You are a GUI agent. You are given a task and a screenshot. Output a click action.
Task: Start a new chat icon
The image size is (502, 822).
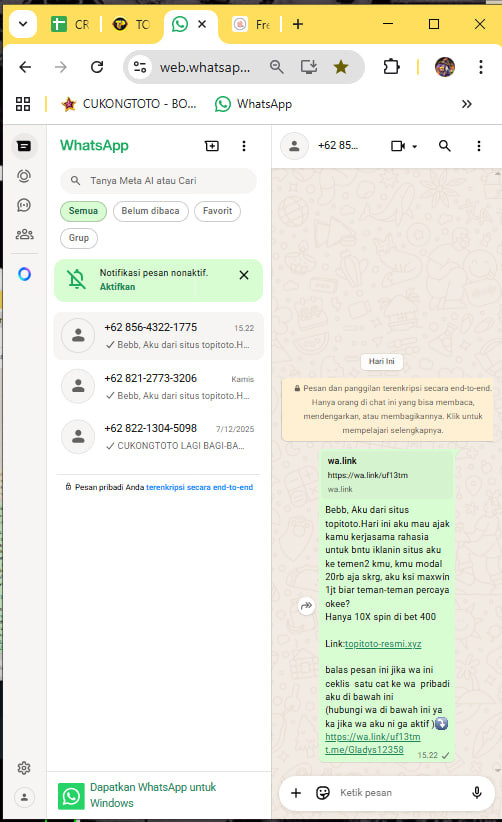tap(212, 146)
